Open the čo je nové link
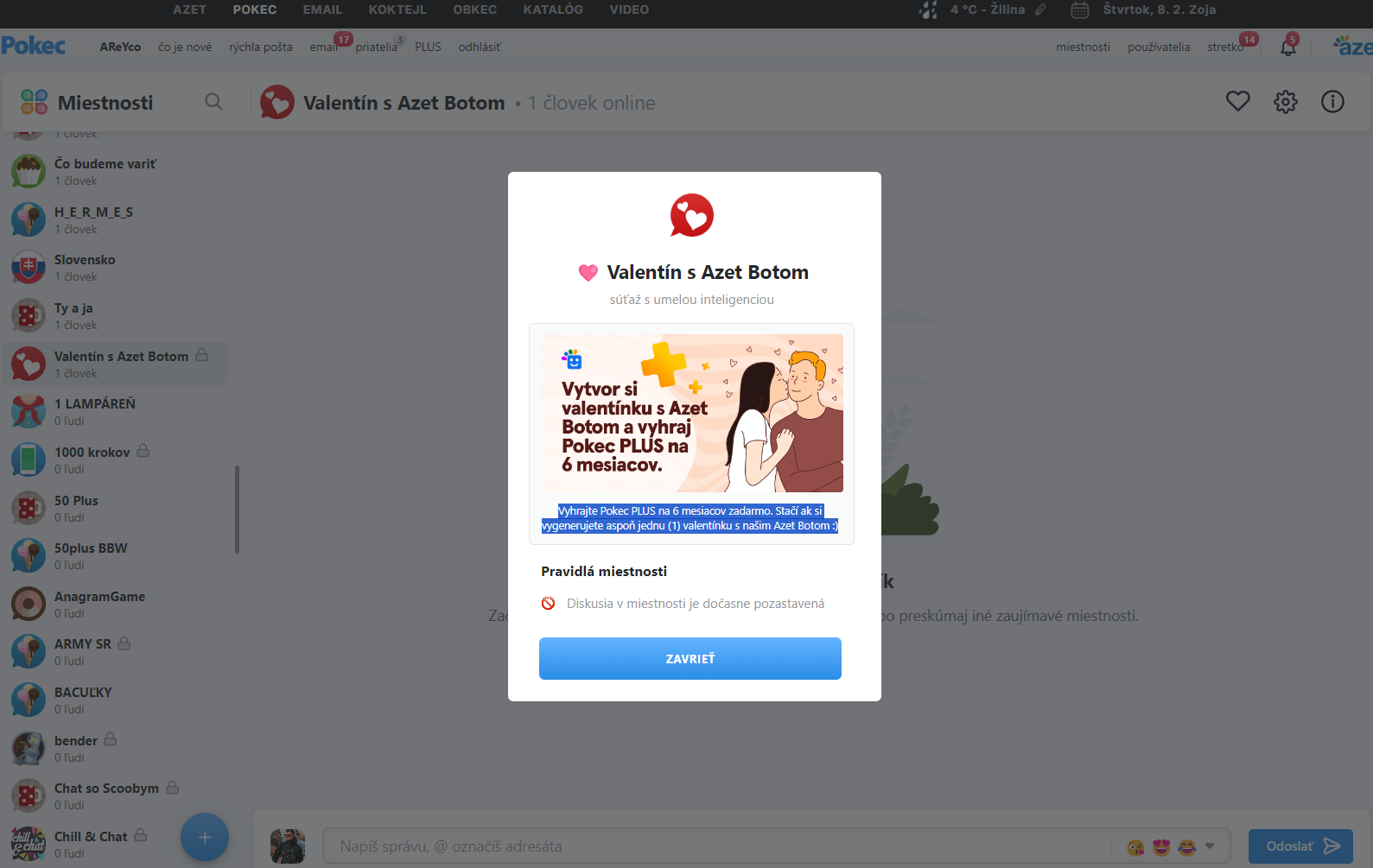Screen dimensions: 1373x868 pos(185,47)
